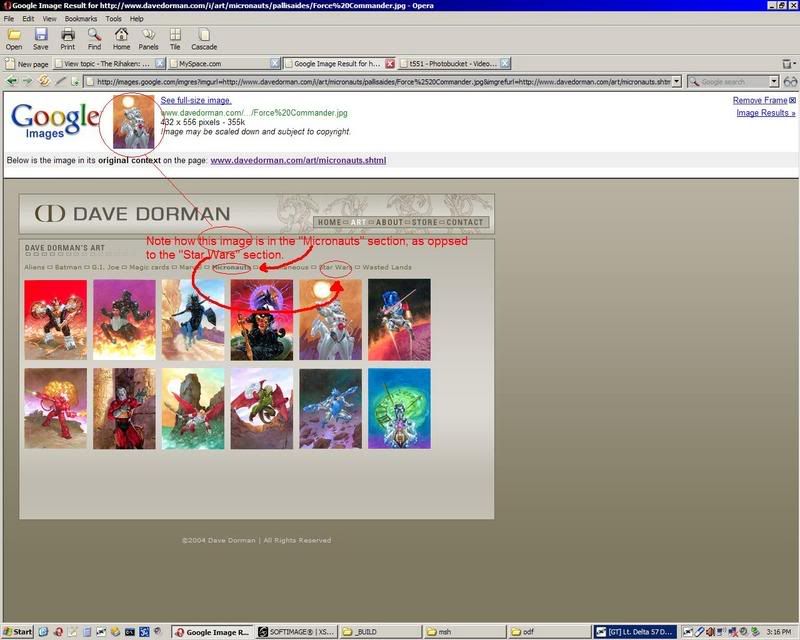
Task: Reload page with orange reload icon
Action: click(x=44, y=81)
